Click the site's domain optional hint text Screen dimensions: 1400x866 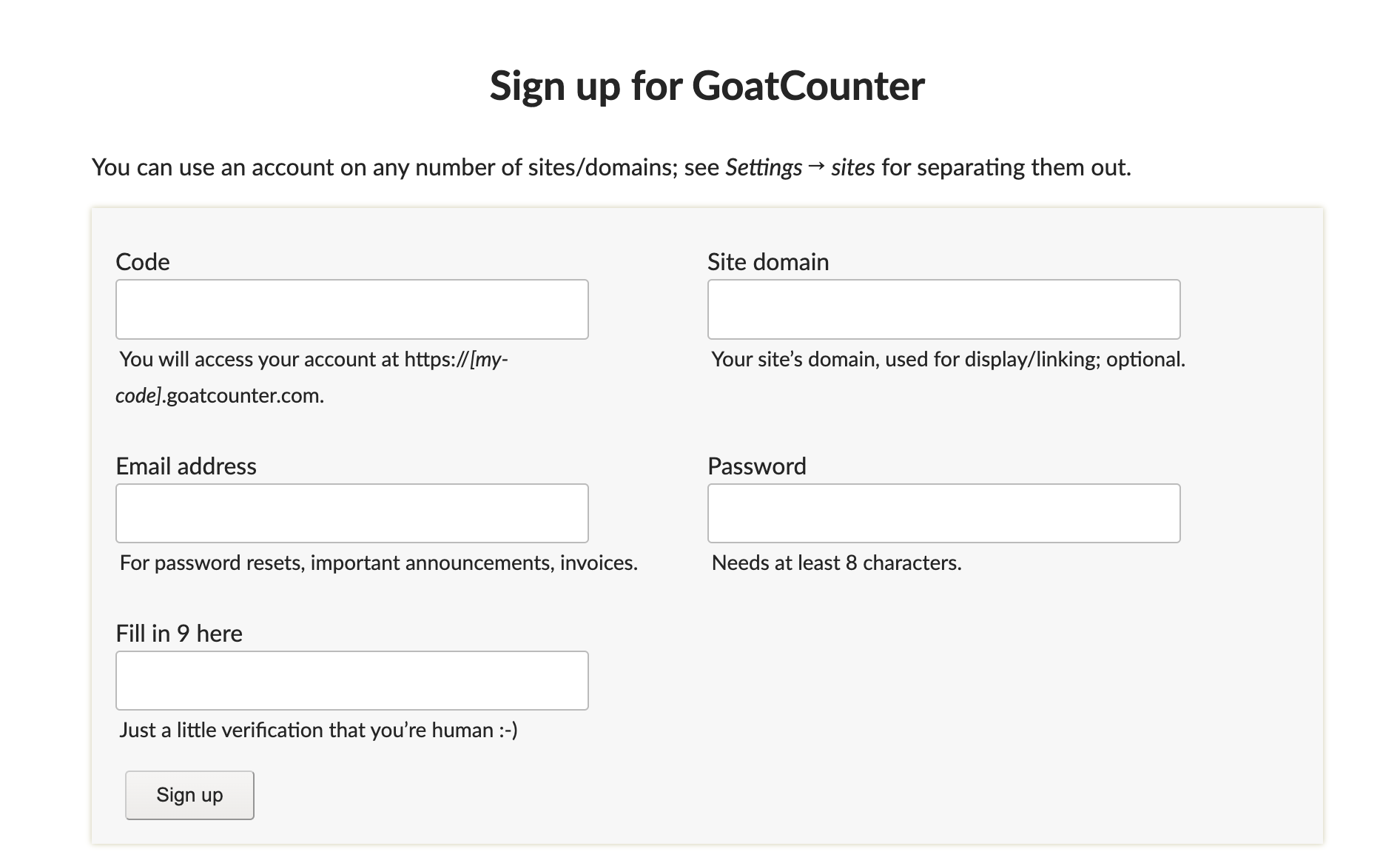tap(948, 360)
